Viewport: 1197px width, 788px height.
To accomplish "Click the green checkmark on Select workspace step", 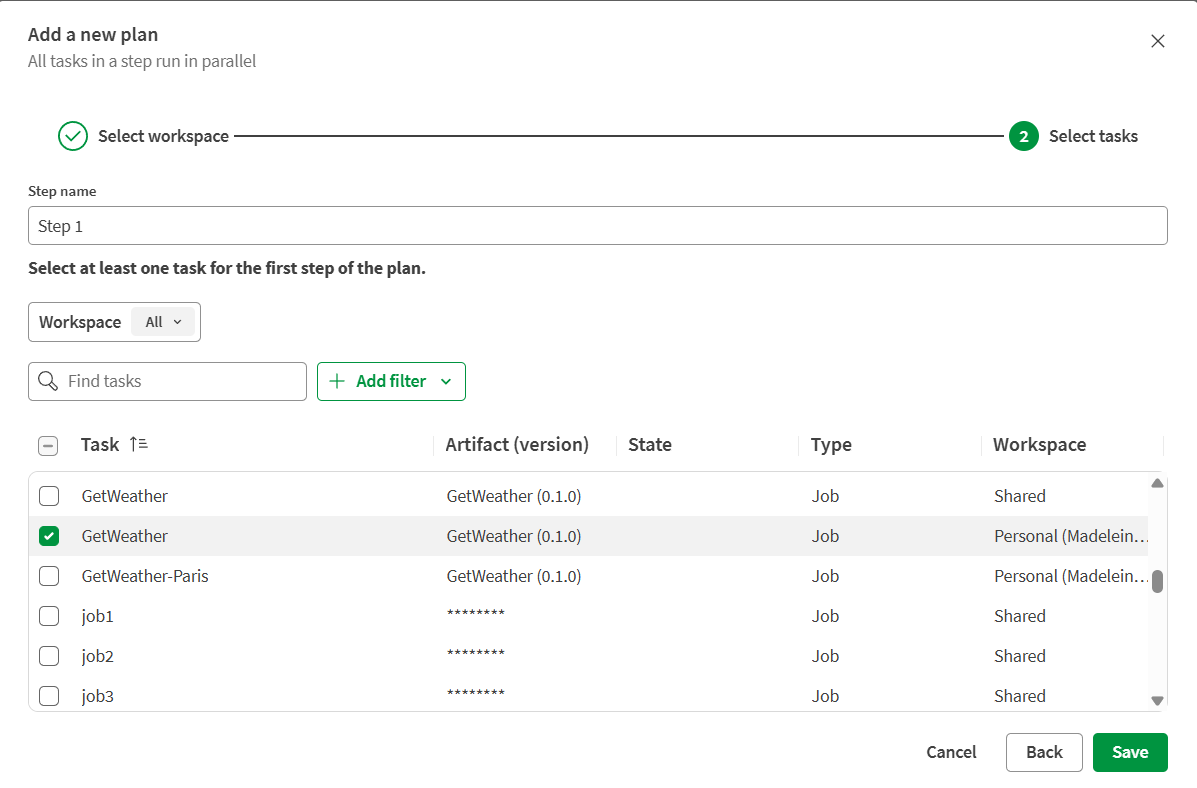I will 72,136.
